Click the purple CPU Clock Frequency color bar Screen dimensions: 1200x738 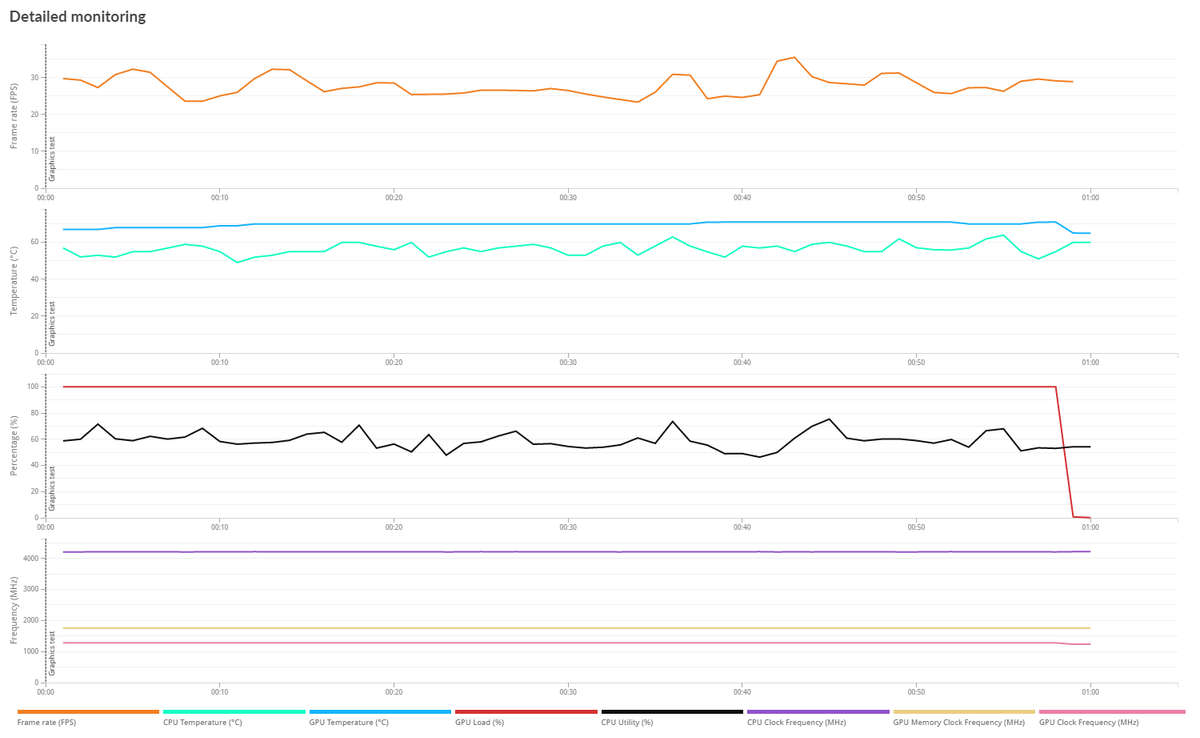[818, 712]
